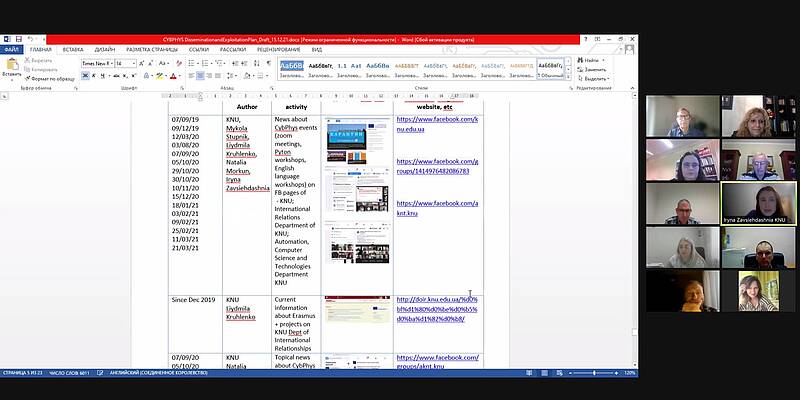Click the Paste (Вставить) clipboard icon
The height and width of the screenshot is (400, 800).
click(12, 65)
